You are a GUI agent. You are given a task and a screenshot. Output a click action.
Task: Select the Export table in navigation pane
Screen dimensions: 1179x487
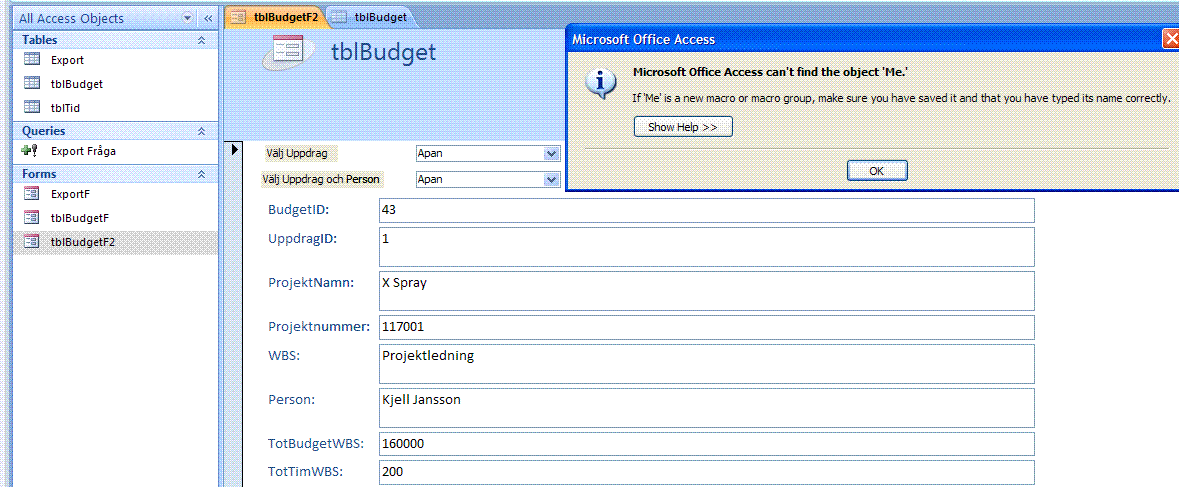115,60
